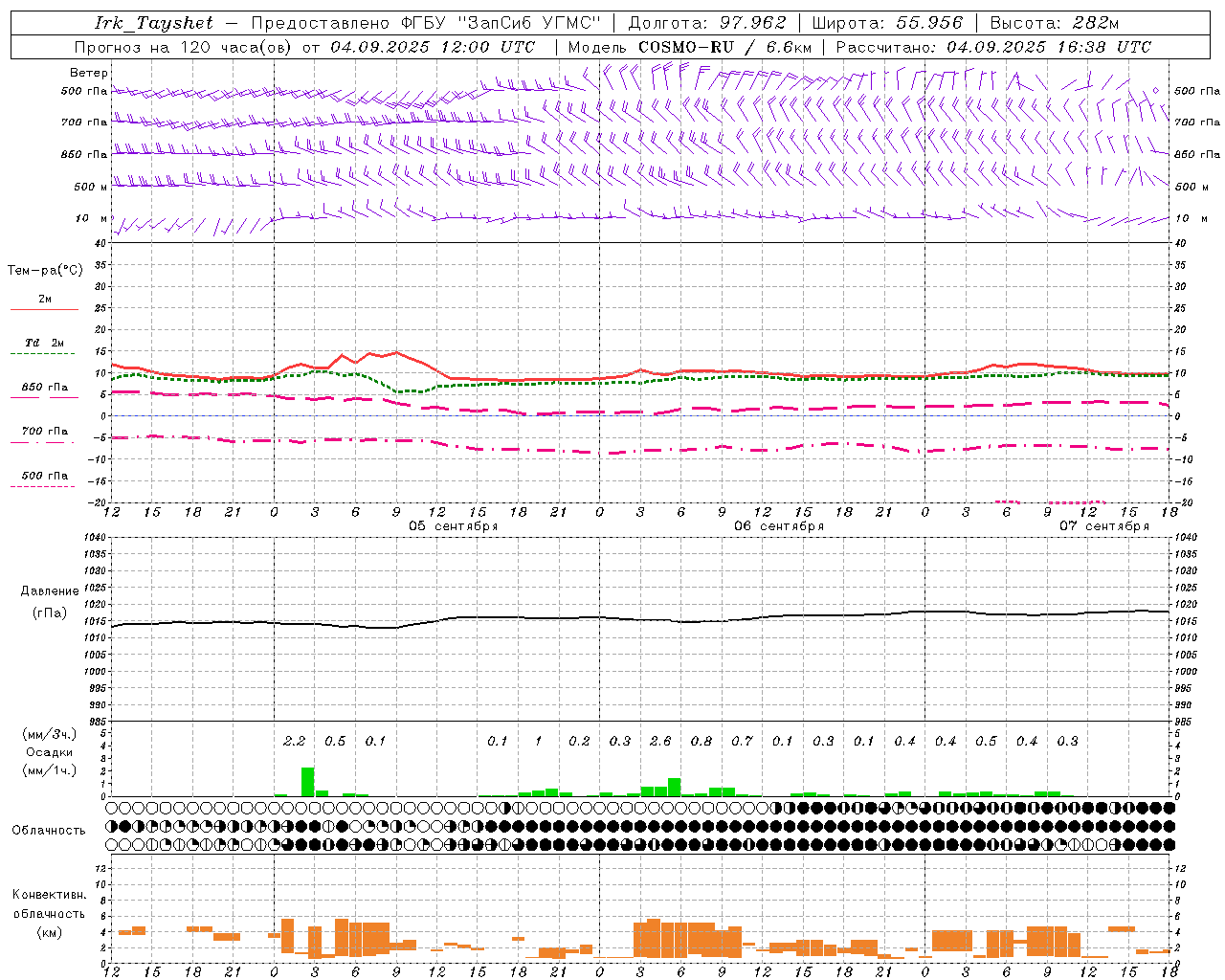Select the date label "06 сентября"

[x=779, y=526]
